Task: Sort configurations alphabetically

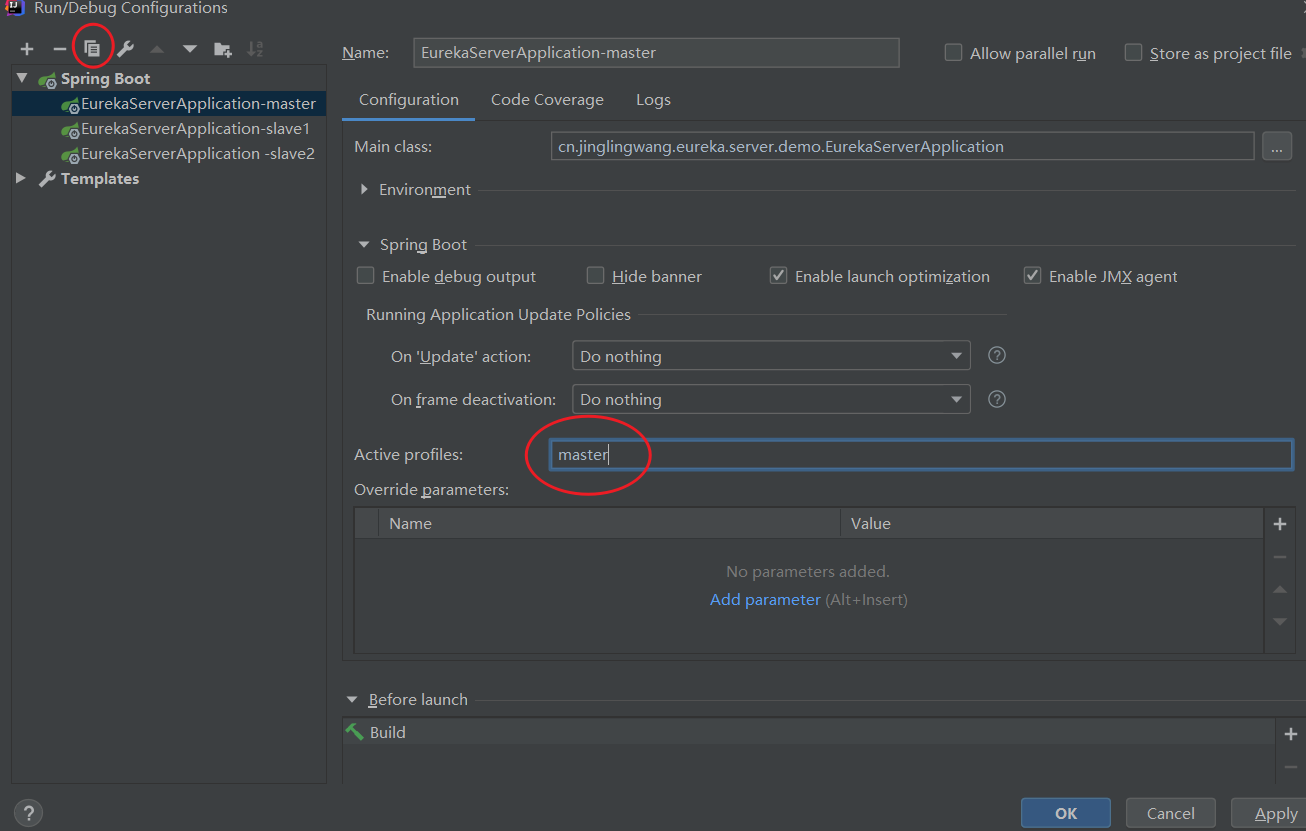Action: coord(256,49)
